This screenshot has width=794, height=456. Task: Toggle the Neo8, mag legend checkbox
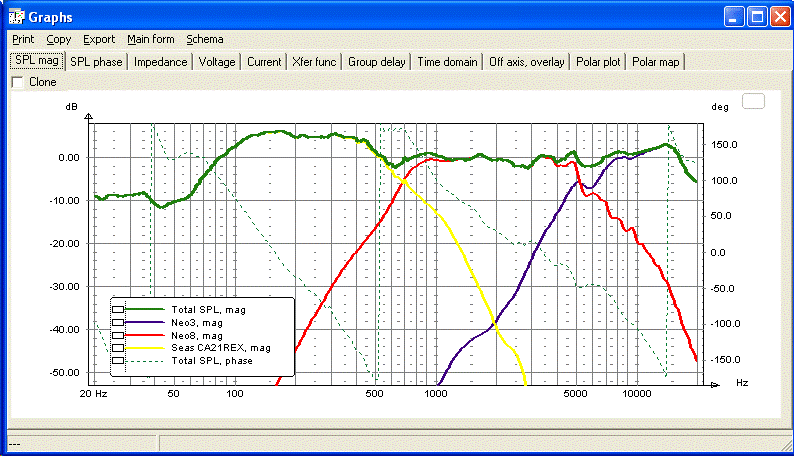pyautogui.click(x=118, y=335)
